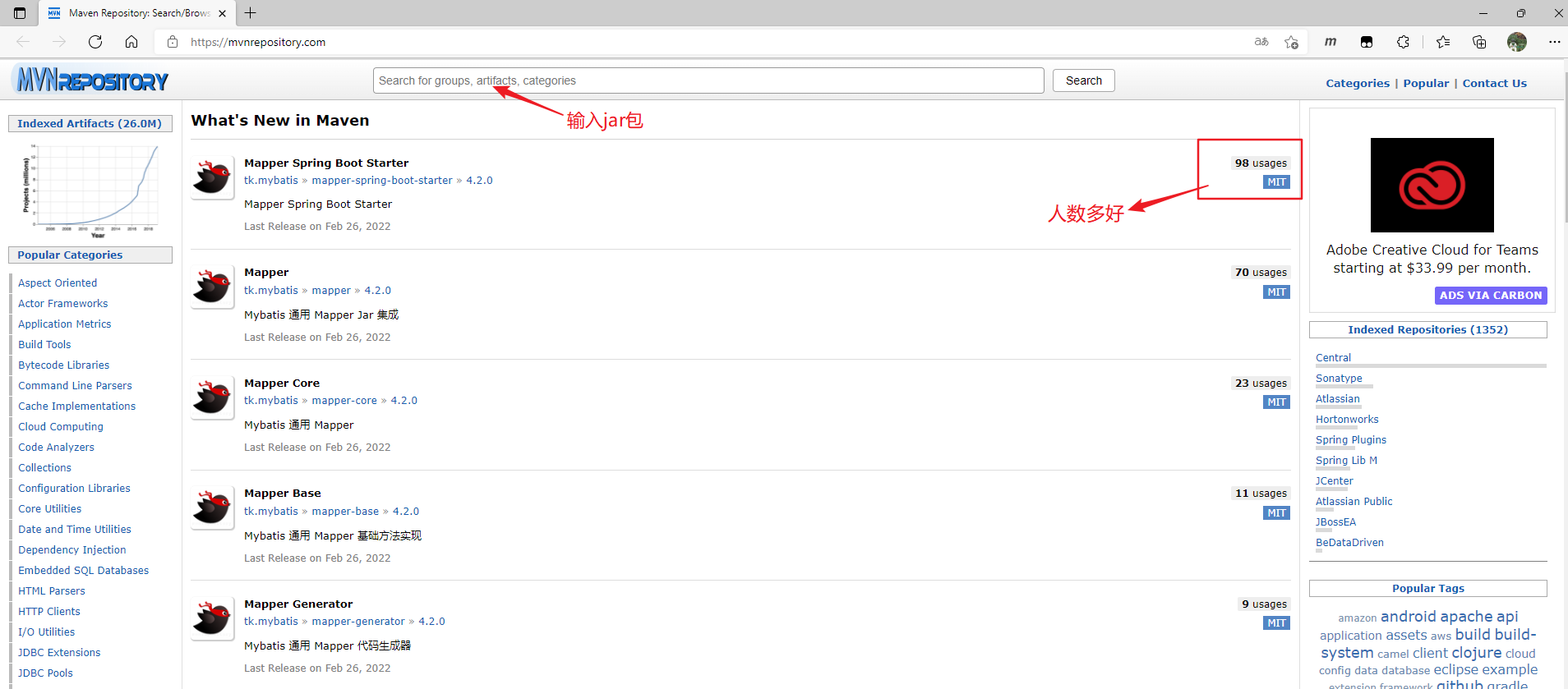Viewport: 1568px width, 689px height.
Task: Open the tab actions menu icon
Action: pyautogui.click(x=20, y=13)
